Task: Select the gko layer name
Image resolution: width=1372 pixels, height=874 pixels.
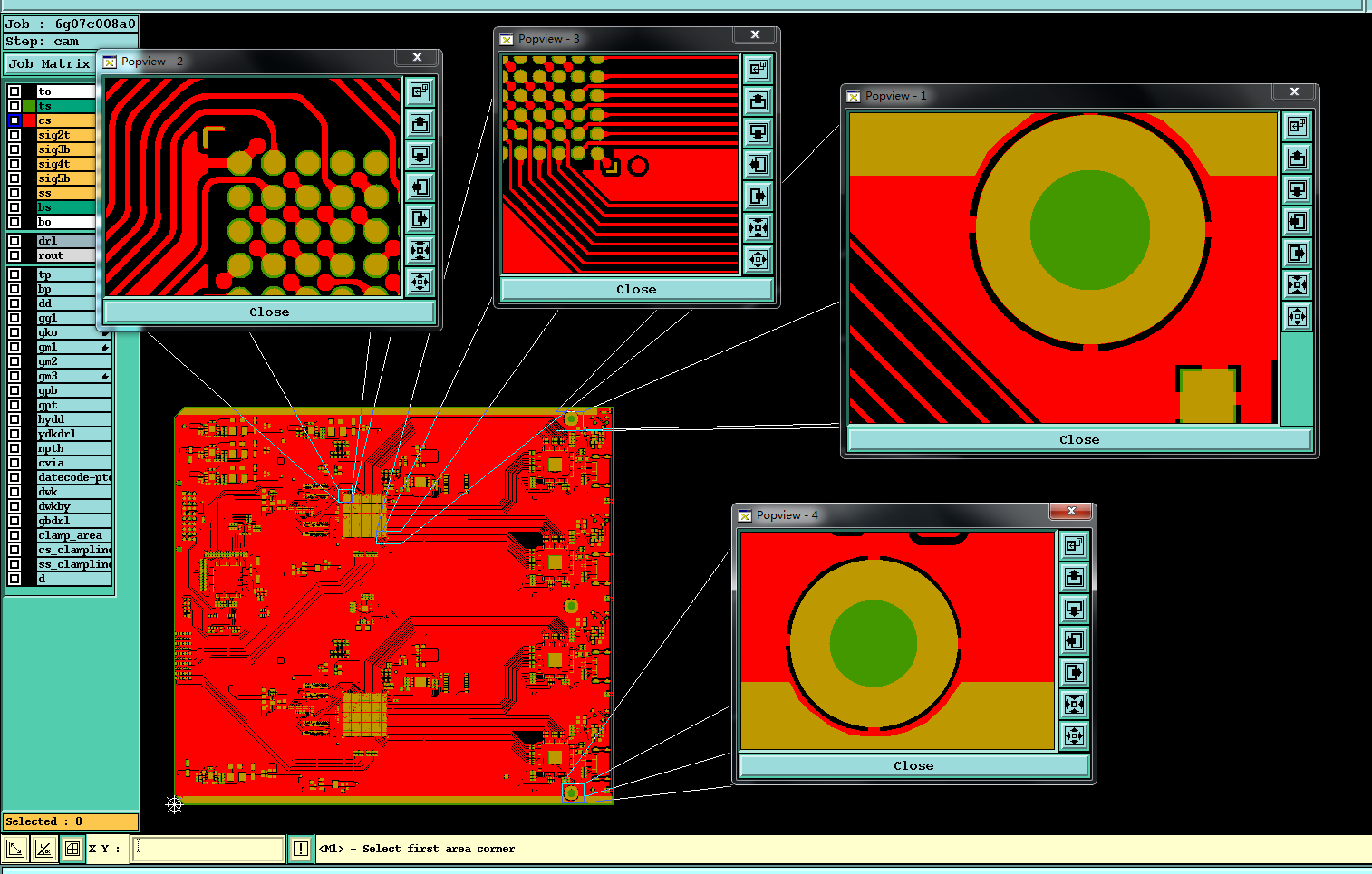Action: pyautogui.click(x=73, y=332)
